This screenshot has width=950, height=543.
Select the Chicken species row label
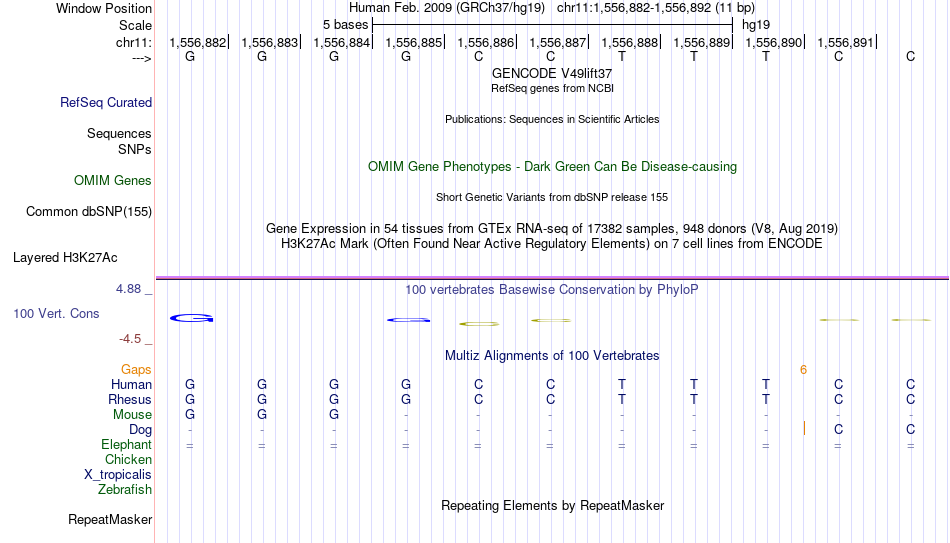128,459
